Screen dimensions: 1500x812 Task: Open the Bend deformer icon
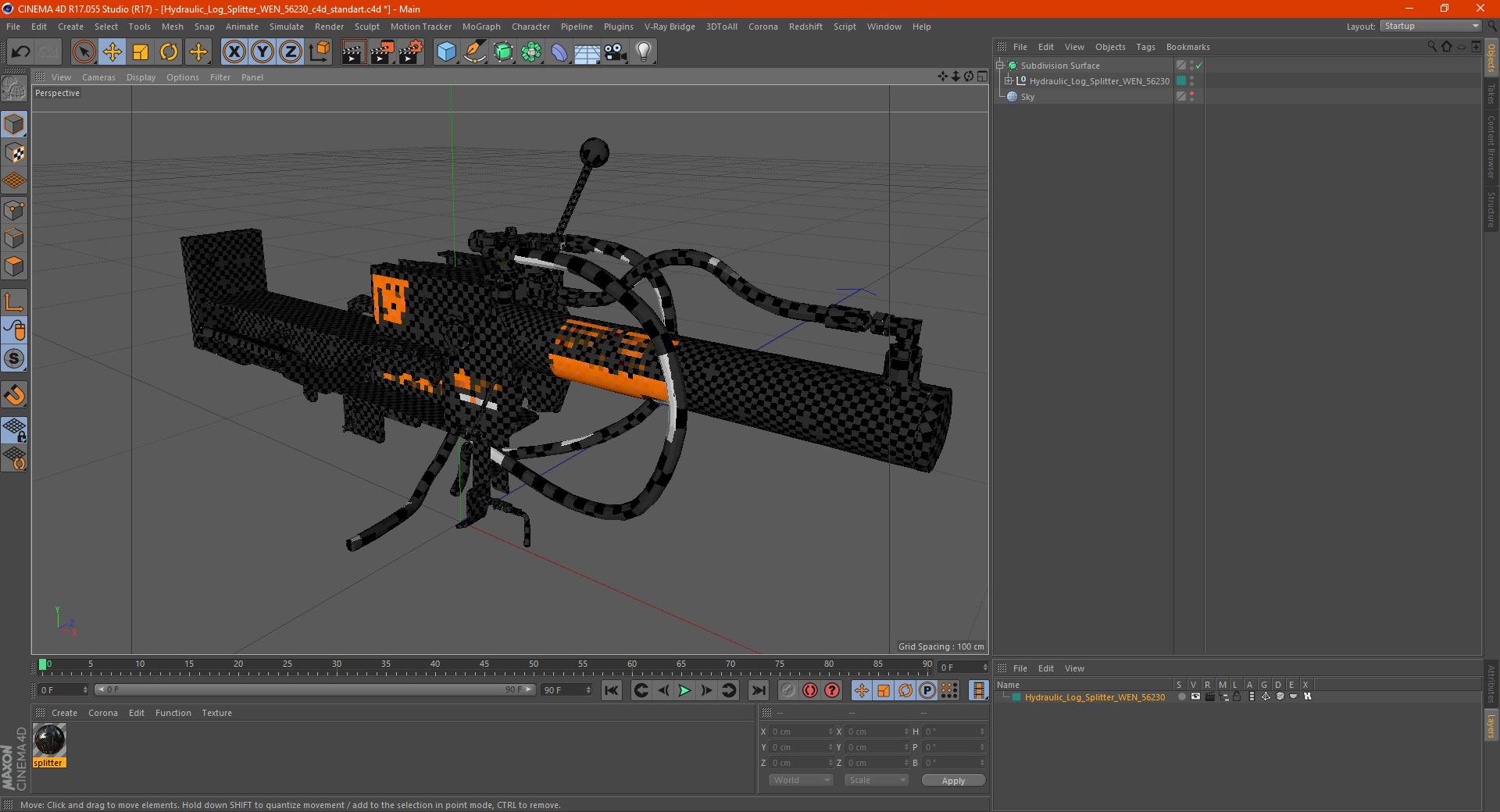click(559, 52)
